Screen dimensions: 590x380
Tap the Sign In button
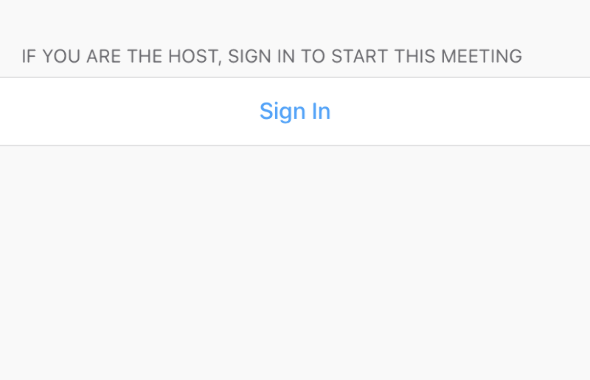(295, 111)
